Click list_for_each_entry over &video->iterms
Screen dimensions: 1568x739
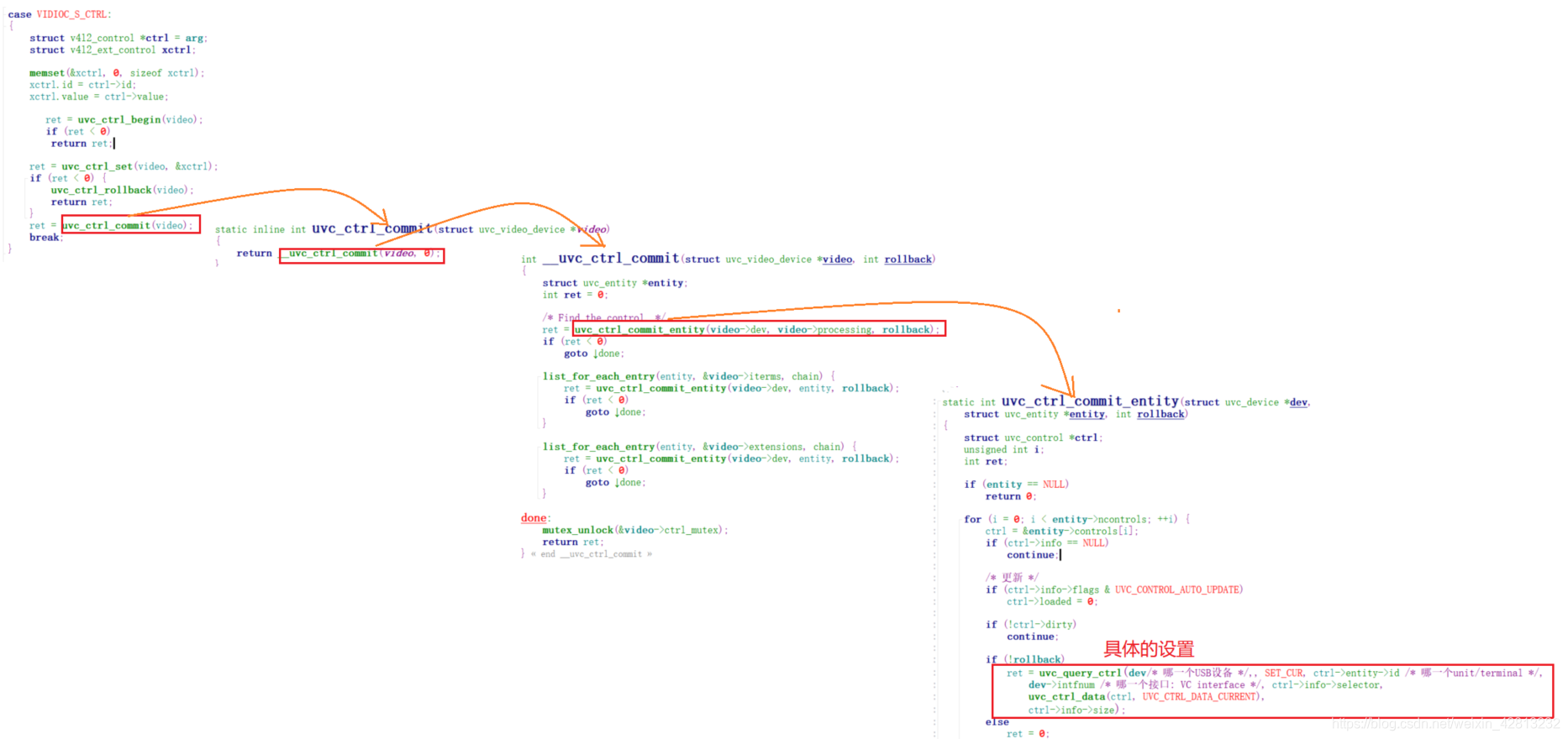(x=689, y=376)
